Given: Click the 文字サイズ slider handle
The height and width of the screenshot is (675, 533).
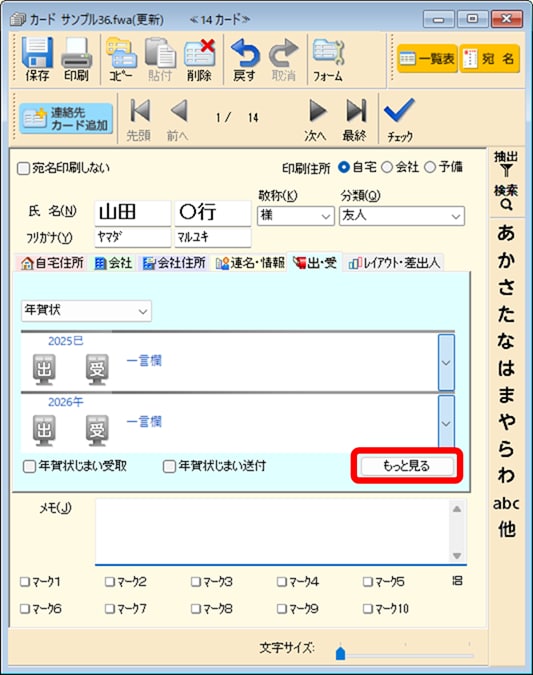Looking at the screenshot, I should (341, 652).
